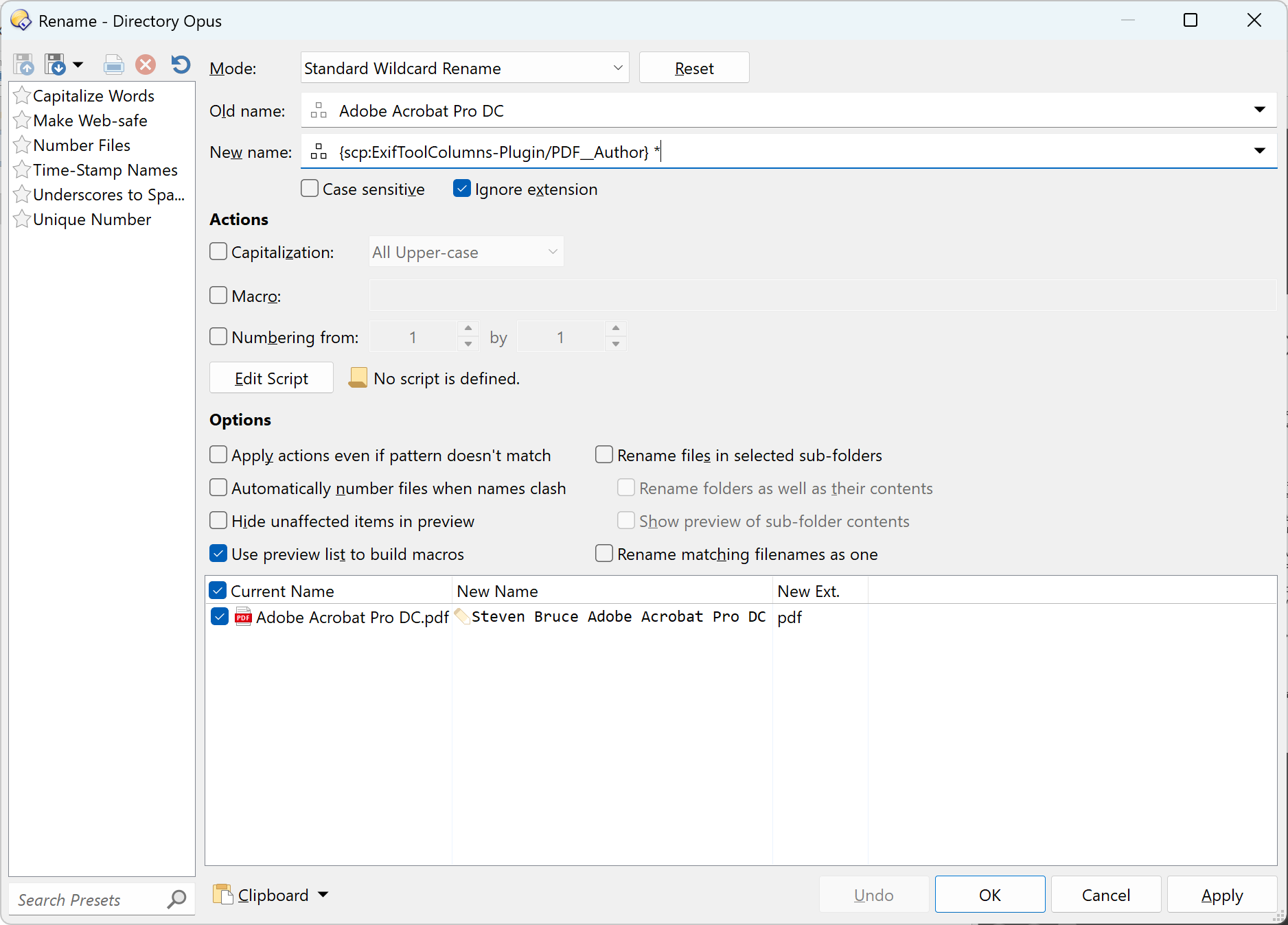Click the blue refresh presets arrow icon
This screenshot has height=925, width=1288.
tap(181, 65)
